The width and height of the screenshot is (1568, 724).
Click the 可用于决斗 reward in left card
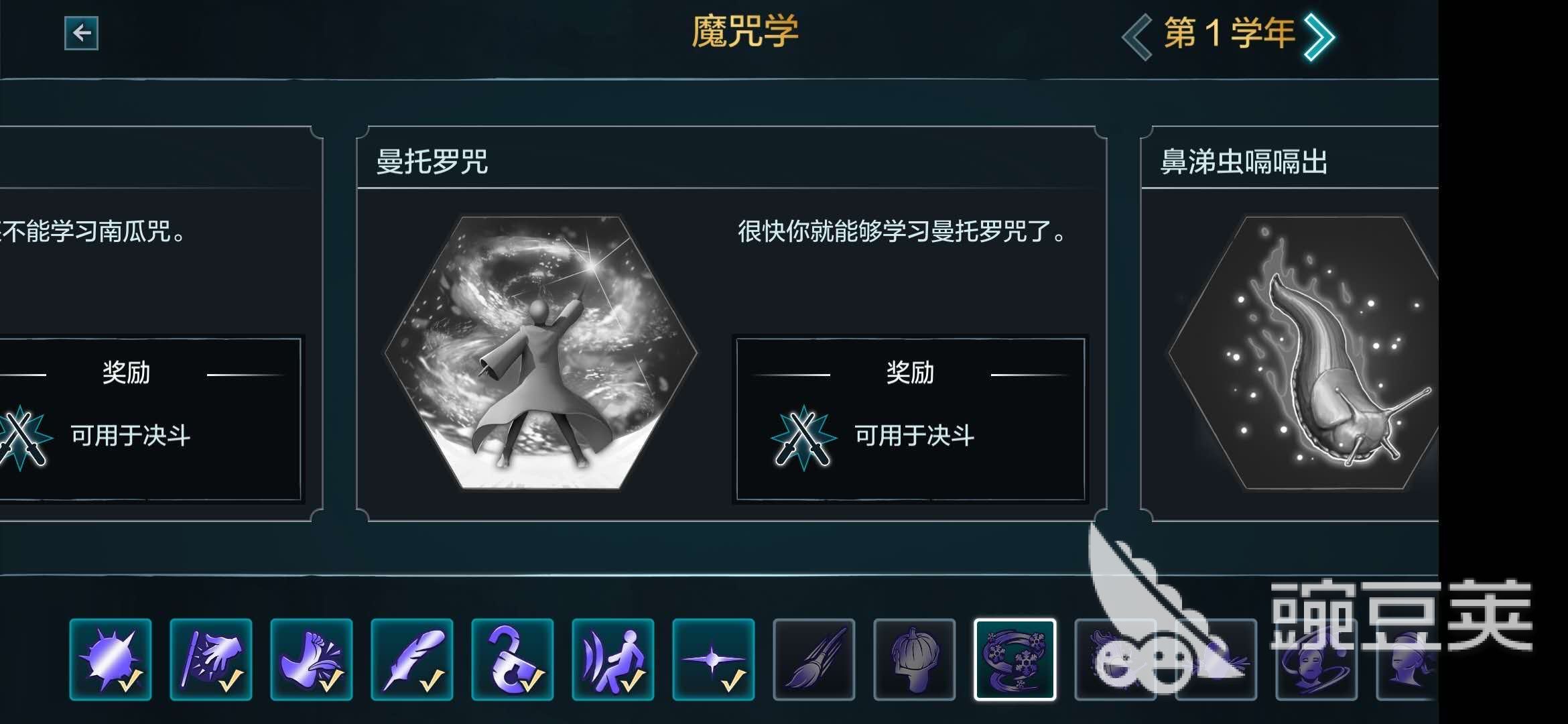131,436
